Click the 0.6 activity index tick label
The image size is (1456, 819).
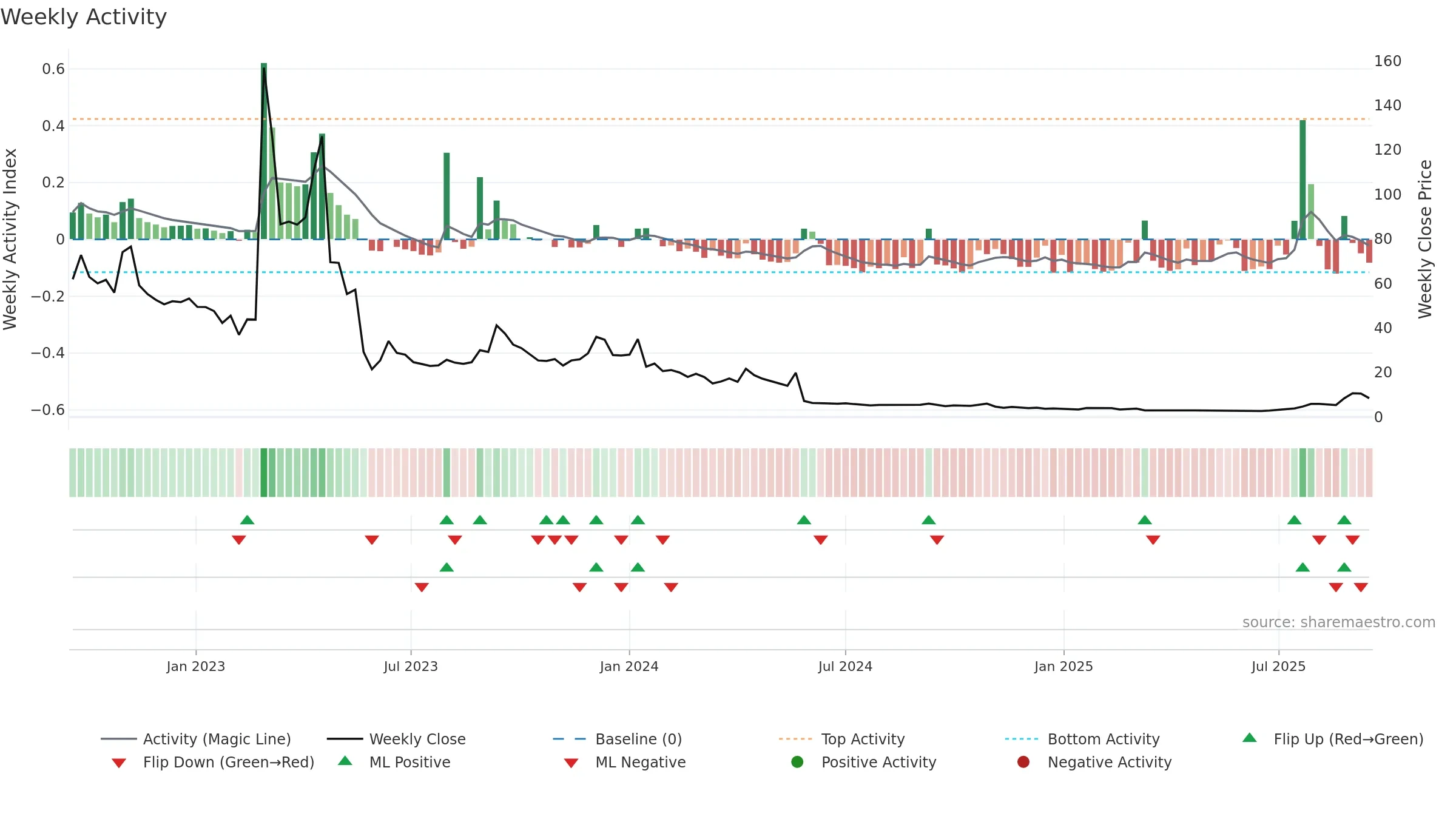tap(53, 69)
